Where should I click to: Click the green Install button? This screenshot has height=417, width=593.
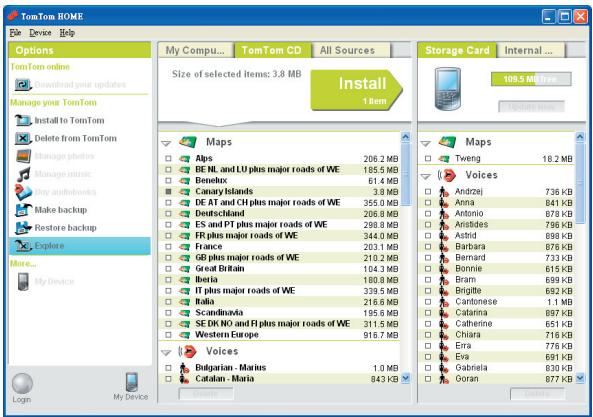[x=357, y=90]
